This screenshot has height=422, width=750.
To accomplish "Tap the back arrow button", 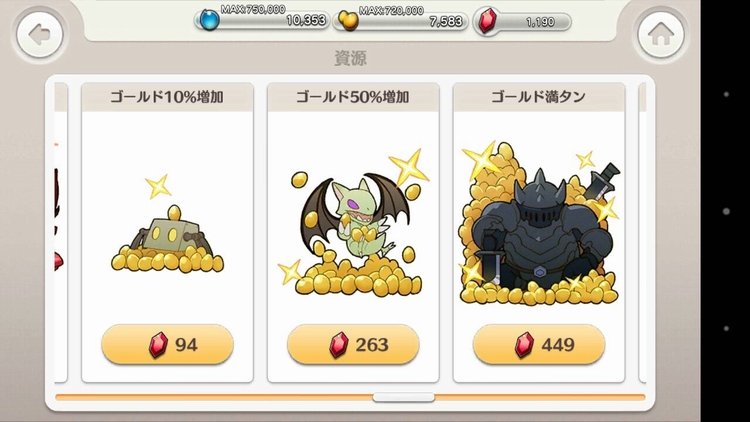I will click(x=40, y=34).
